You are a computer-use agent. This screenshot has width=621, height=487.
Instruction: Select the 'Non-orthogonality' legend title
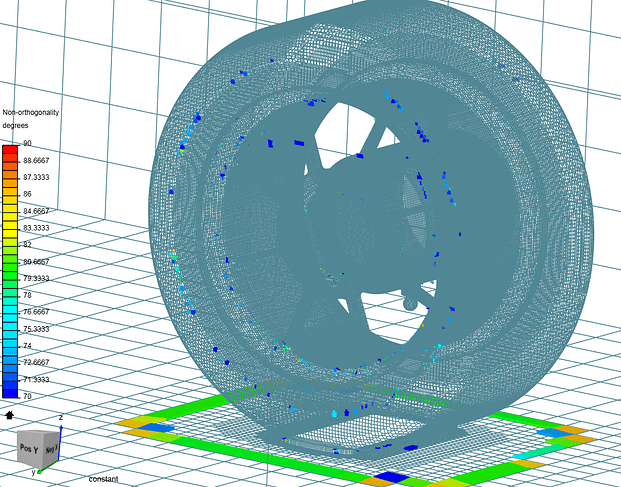tap(31, 112)
